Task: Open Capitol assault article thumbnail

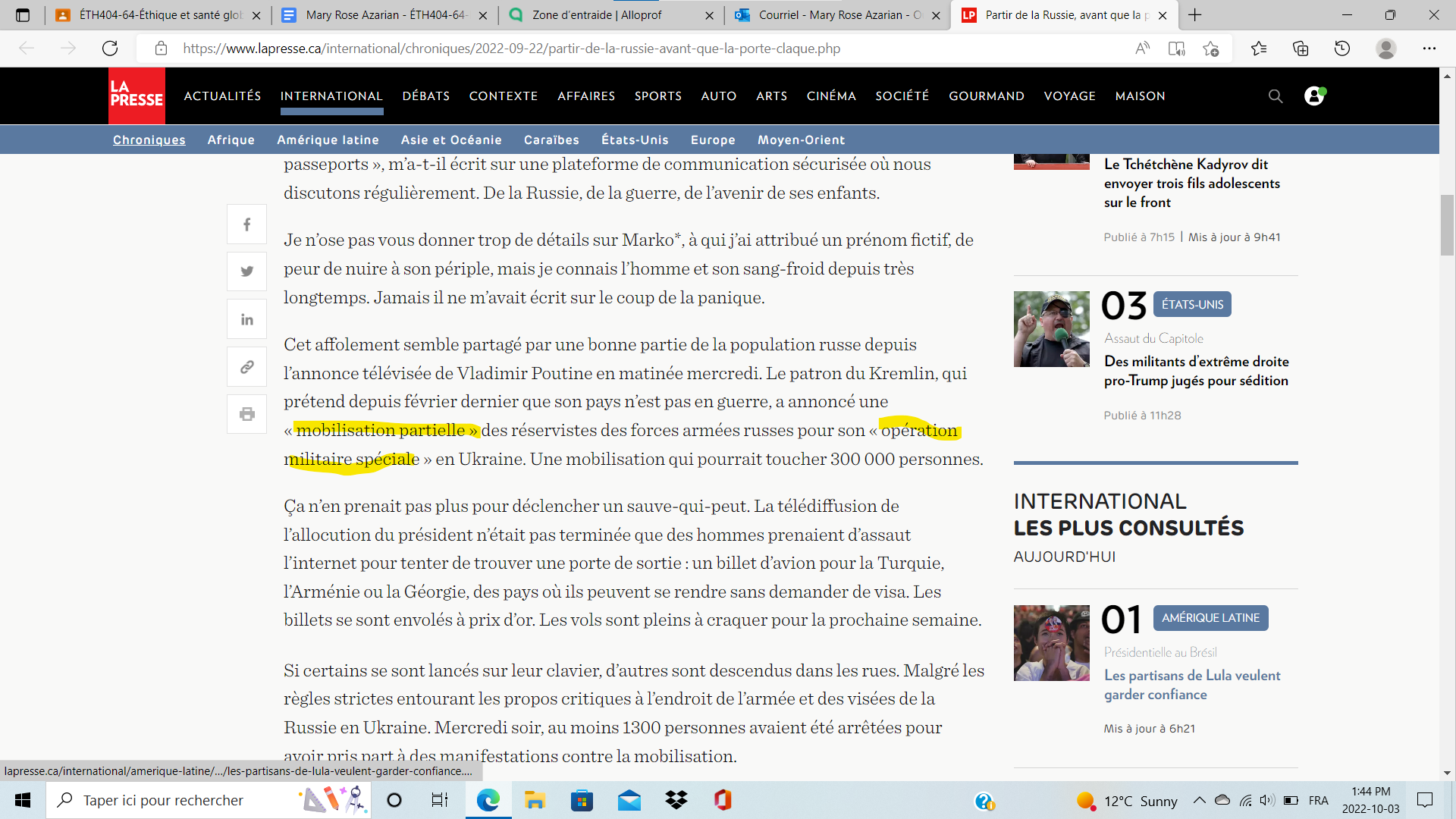Action: [x=1051, y=329]
